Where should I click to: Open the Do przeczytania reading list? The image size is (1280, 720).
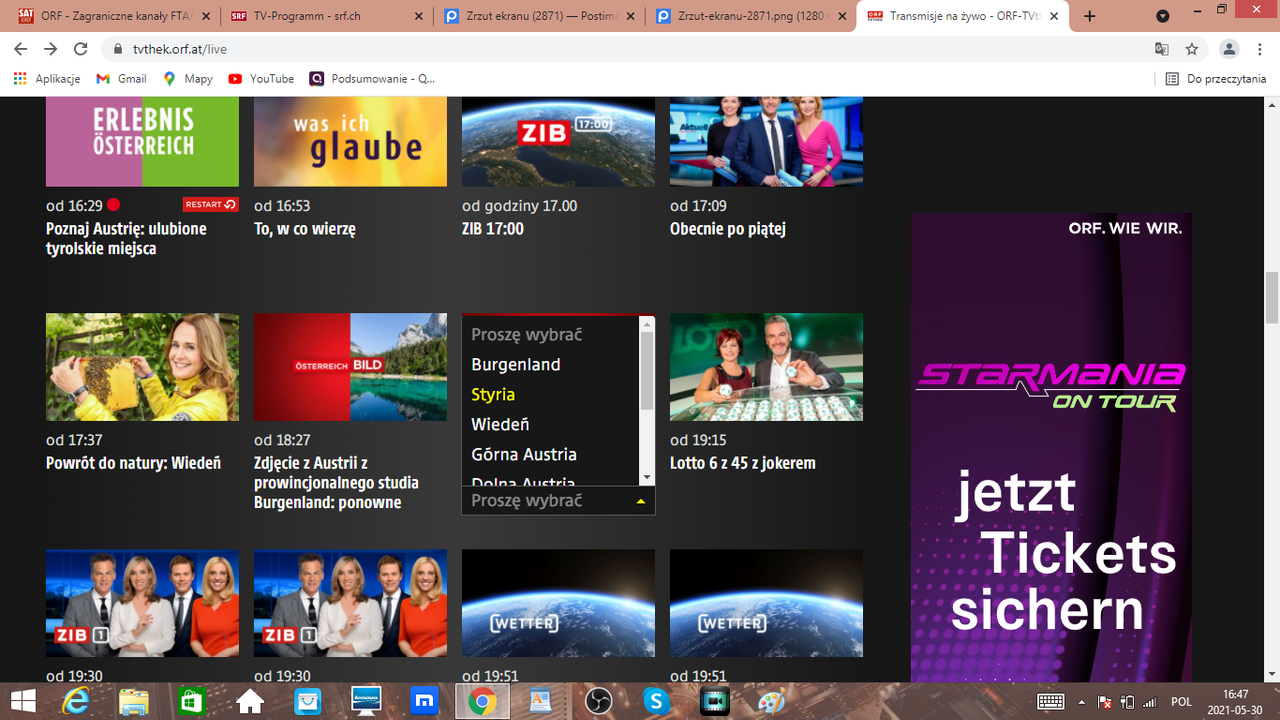1216,78
